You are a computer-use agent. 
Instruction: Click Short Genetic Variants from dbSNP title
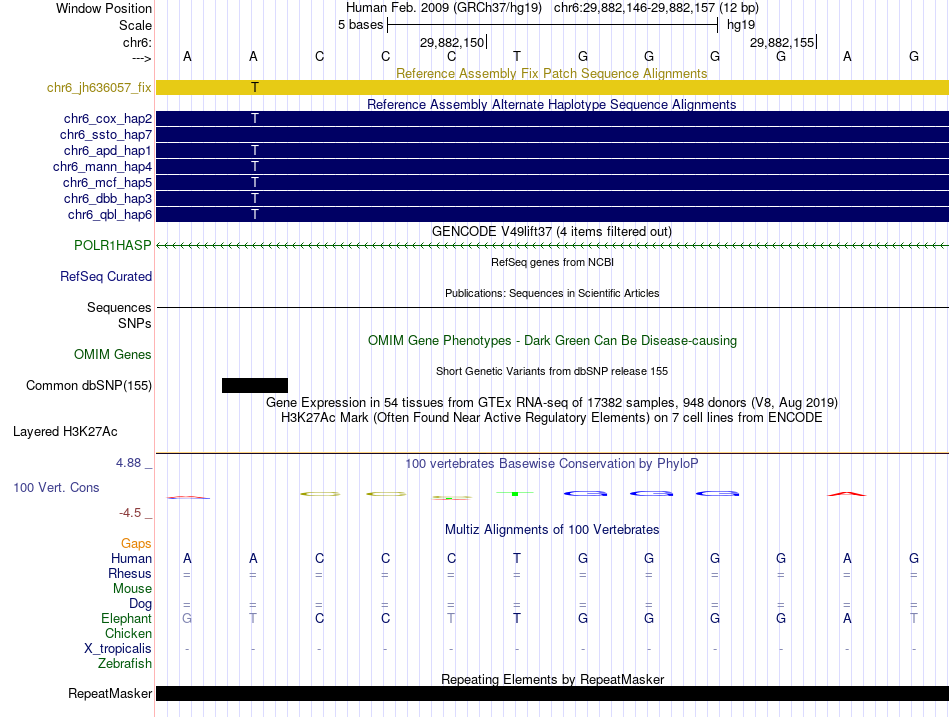coord(552,371)
